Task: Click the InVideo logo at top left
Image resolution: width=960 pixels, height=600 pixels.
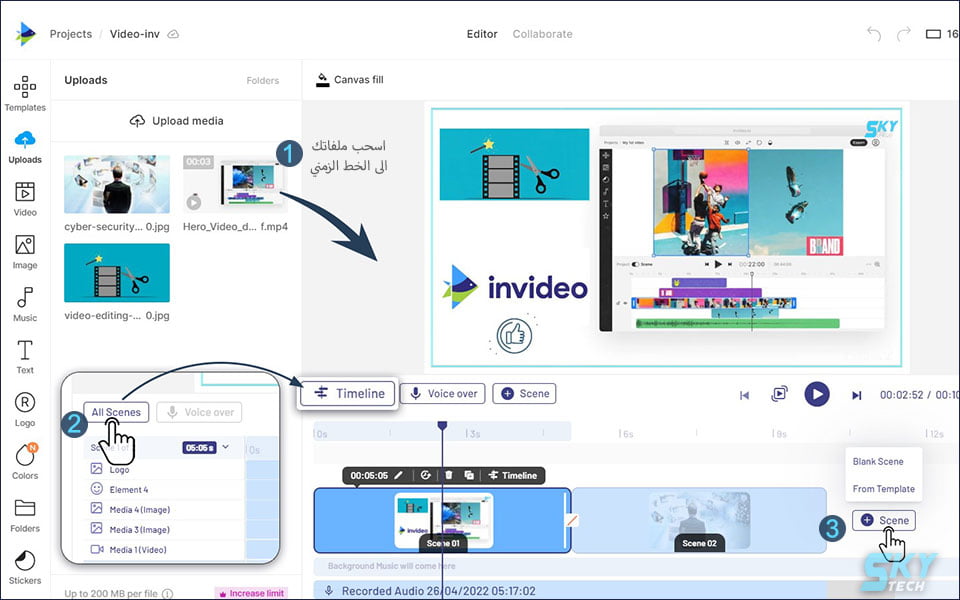Action: click(x=25, y=34)
